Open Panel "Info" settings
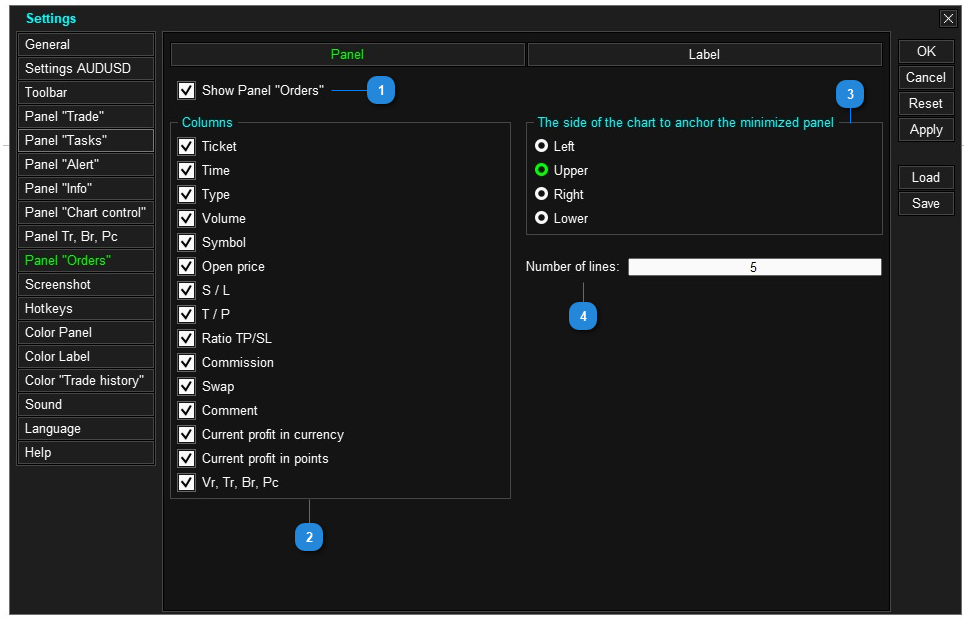Screen dimensions: 967x621 pyautogui.click(x=86, y=189)
